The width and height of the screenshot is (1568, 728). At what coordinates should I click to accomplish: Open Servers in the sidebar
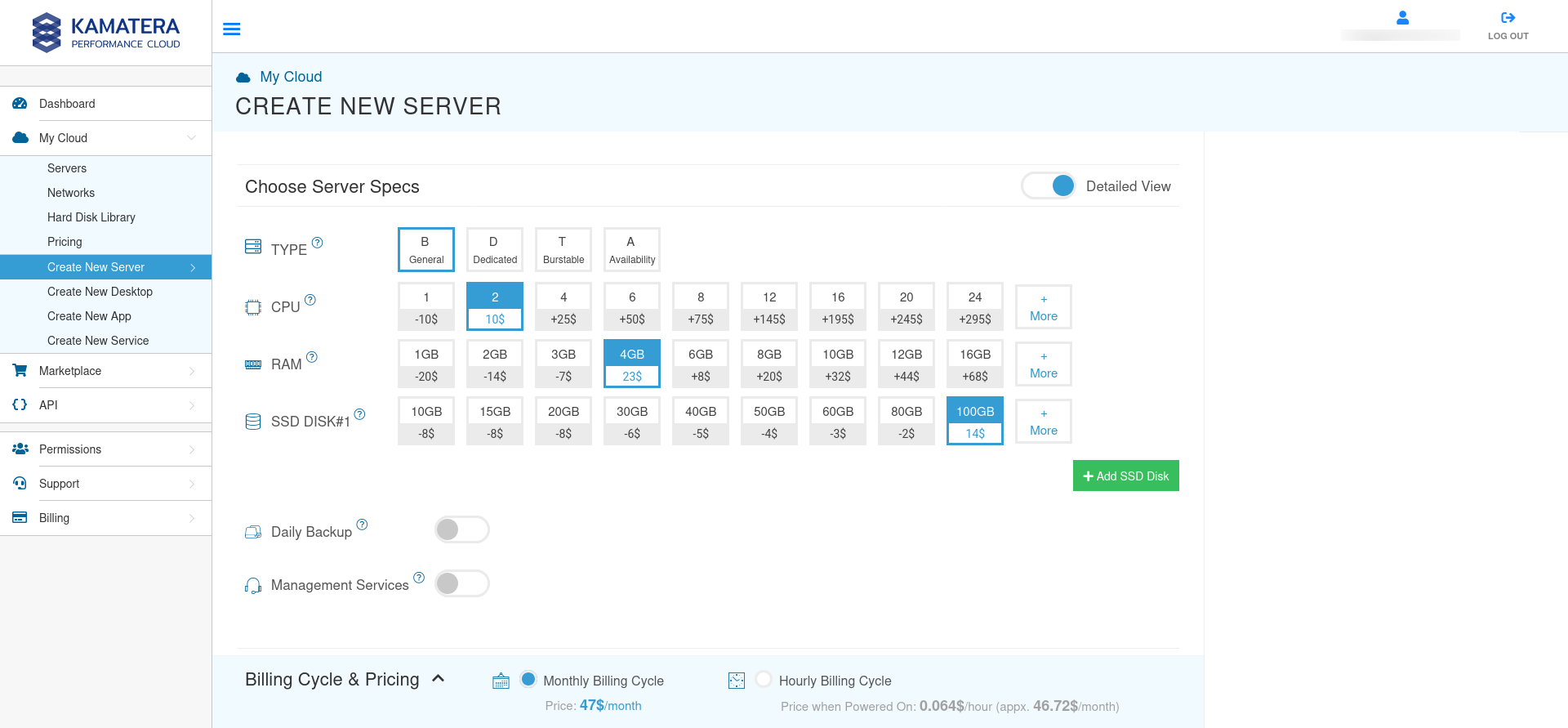[67, 168]
